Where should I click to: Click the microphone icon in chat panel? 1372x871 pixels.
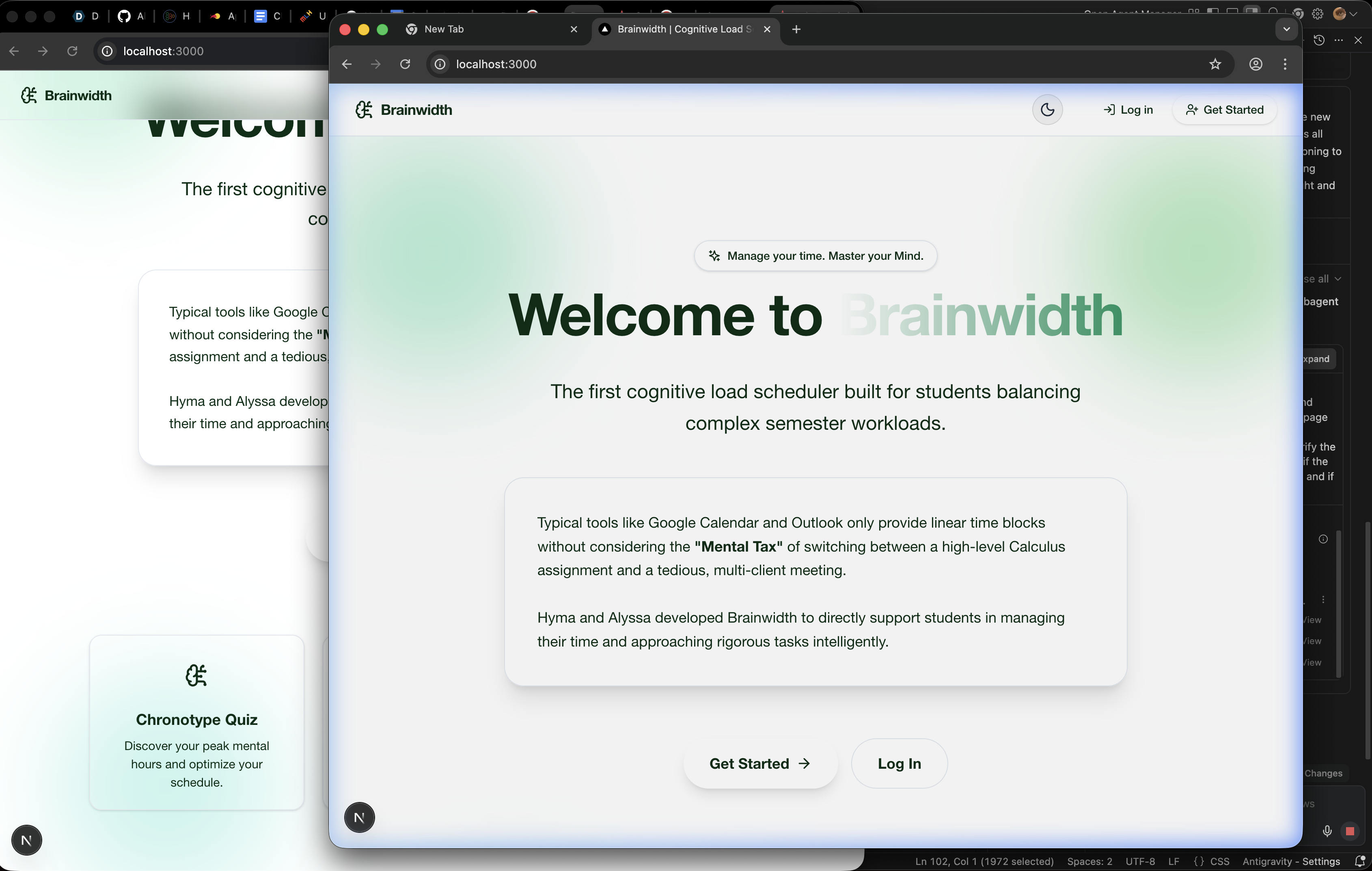click(x=1327, y=831)
